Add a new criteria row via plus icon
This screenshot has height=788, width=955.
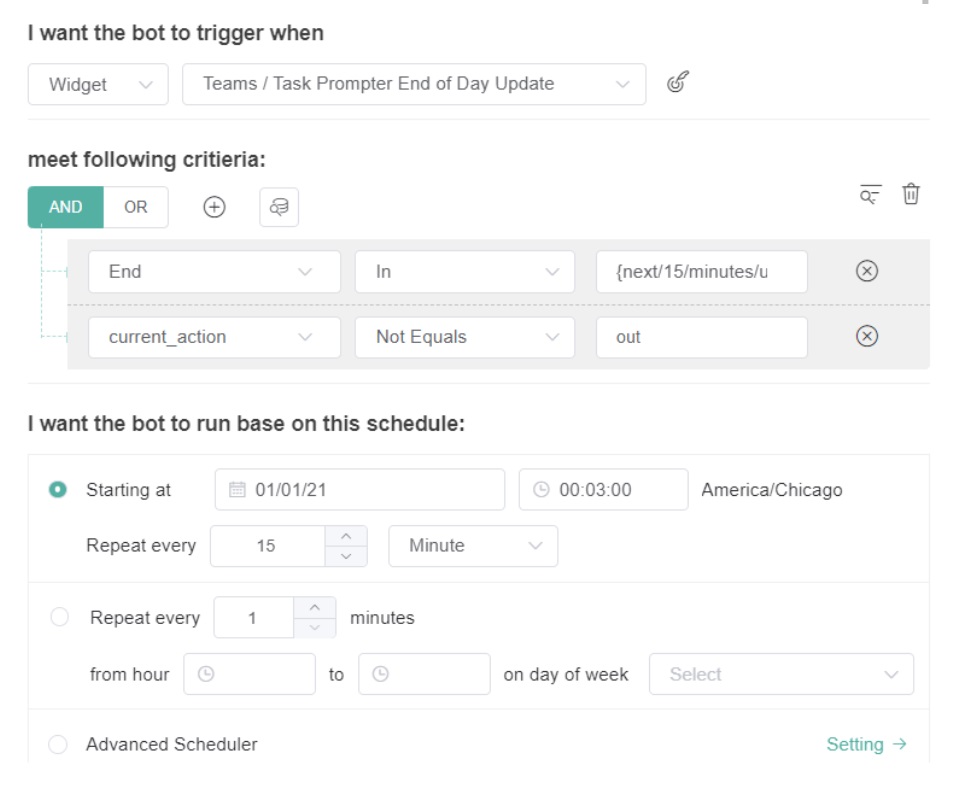pos(214,207)
